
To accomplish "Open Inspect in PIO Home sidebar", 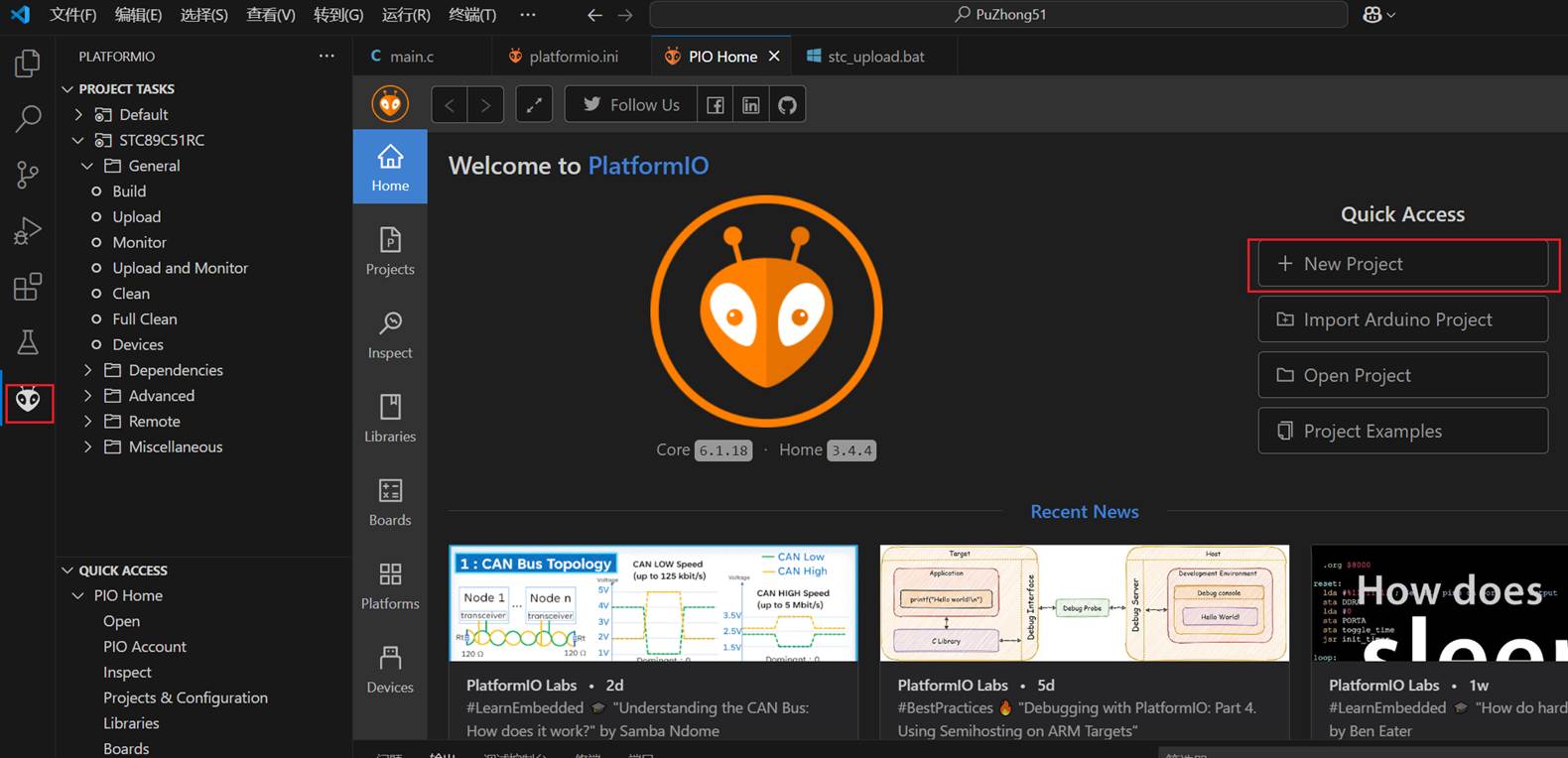I will click(x=390, y=334).
